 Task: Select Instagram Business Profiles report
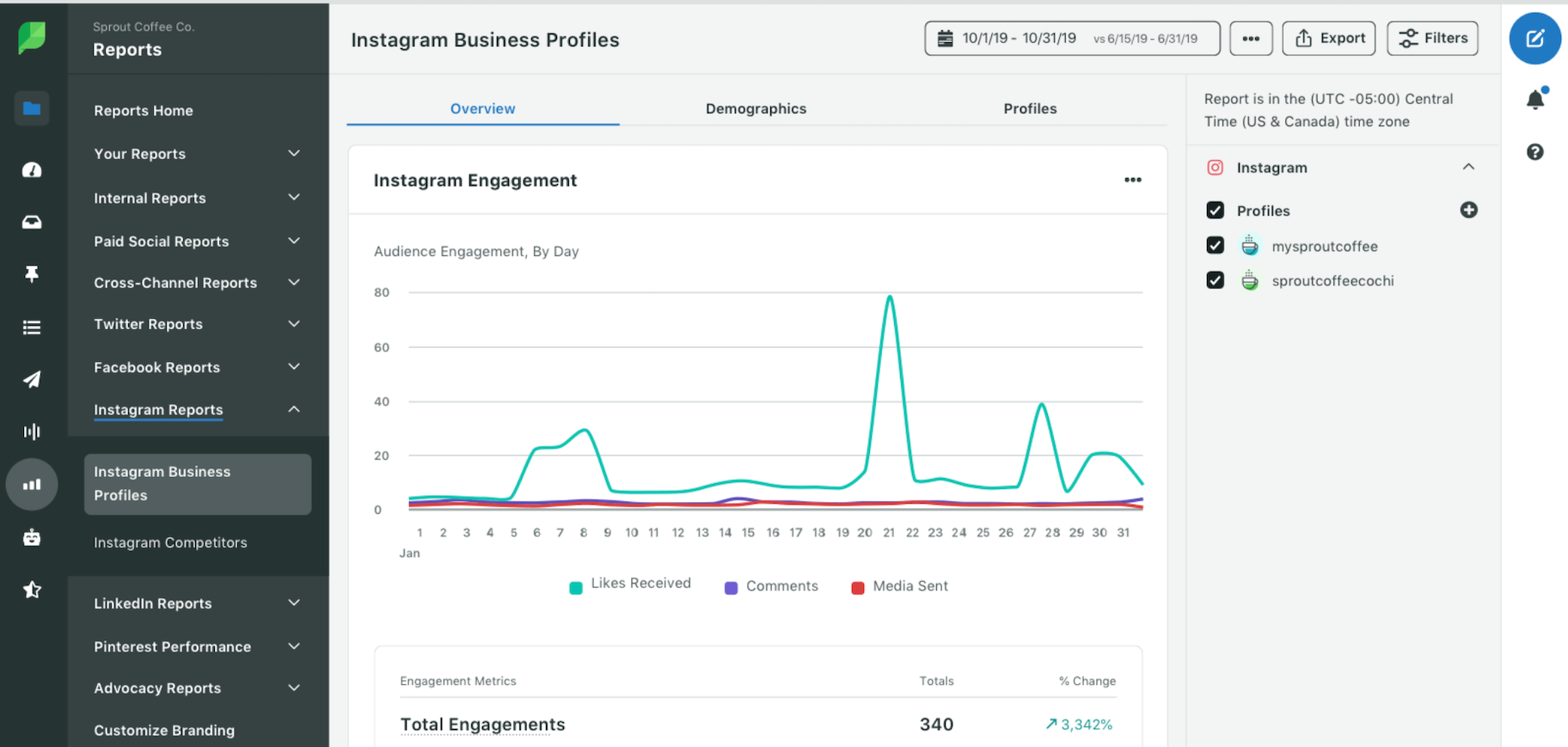pos(198,484)
